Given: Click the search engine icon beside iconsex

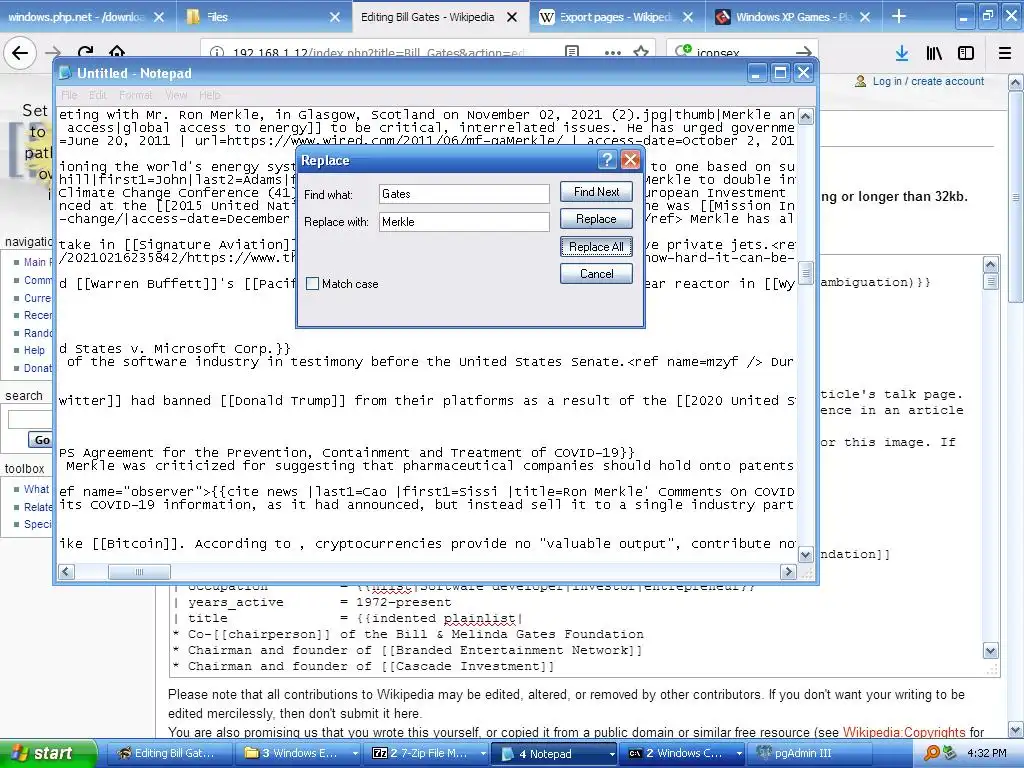Looking at the screenshot, I should pos(683,52).
